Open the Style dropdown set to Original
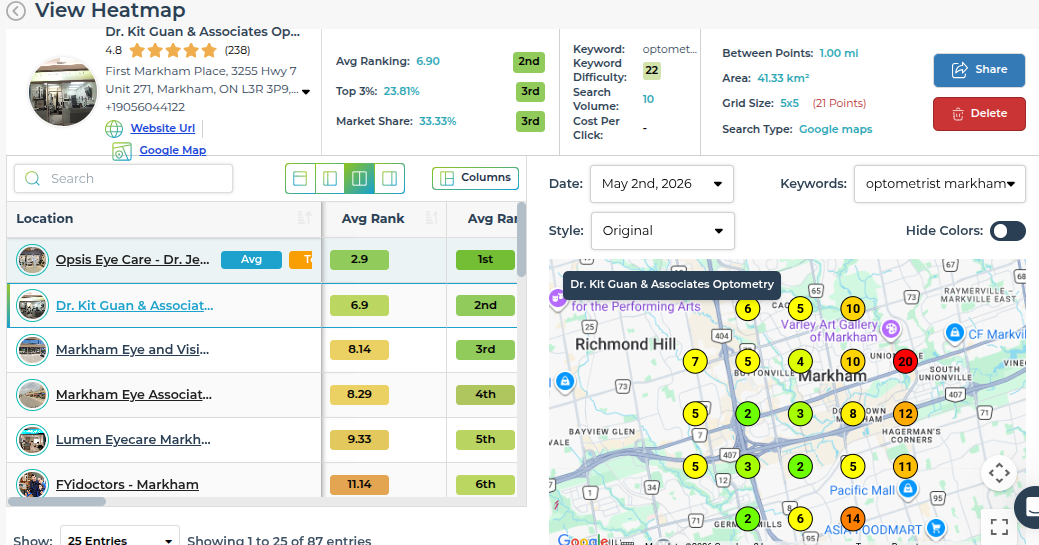The width and height of the screenshot is (1039, 545). click(662, 231)
